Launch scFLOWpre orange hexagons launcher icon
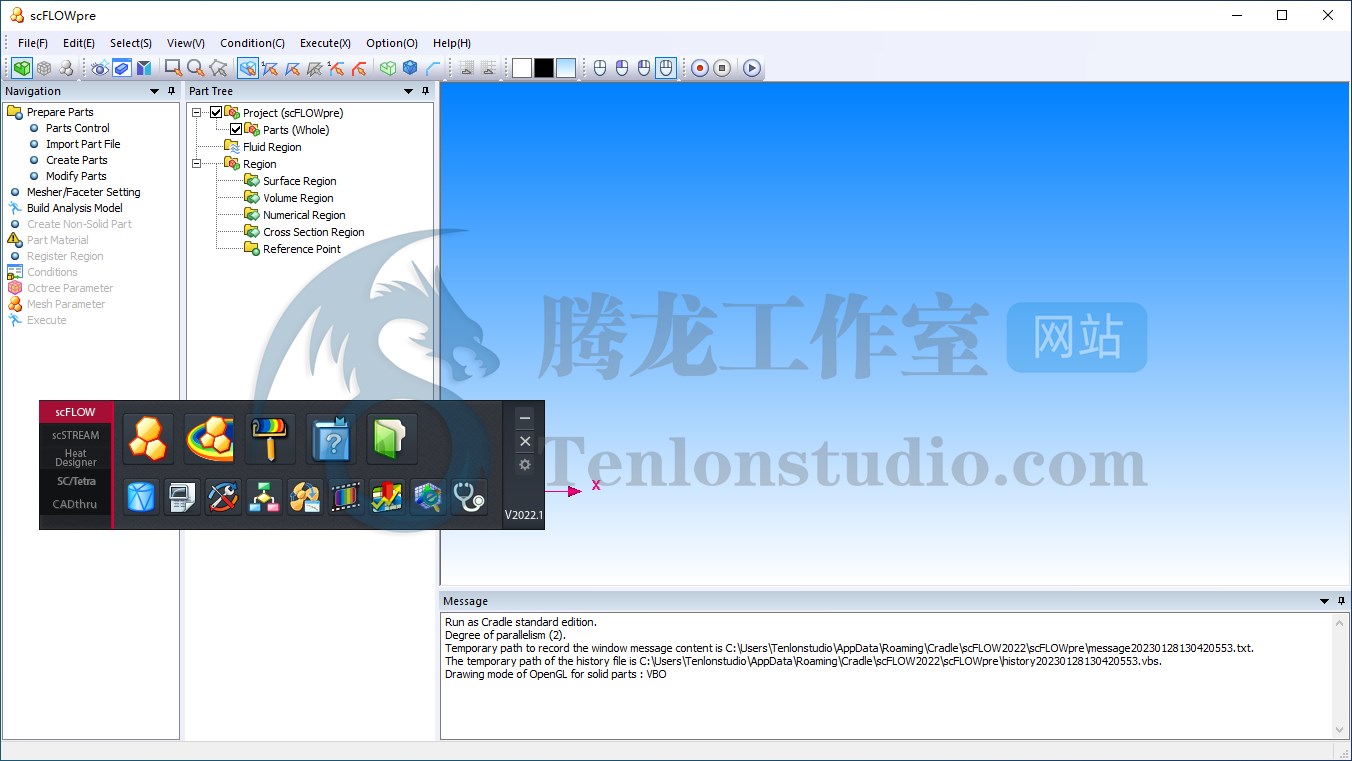 pos(149,439)
